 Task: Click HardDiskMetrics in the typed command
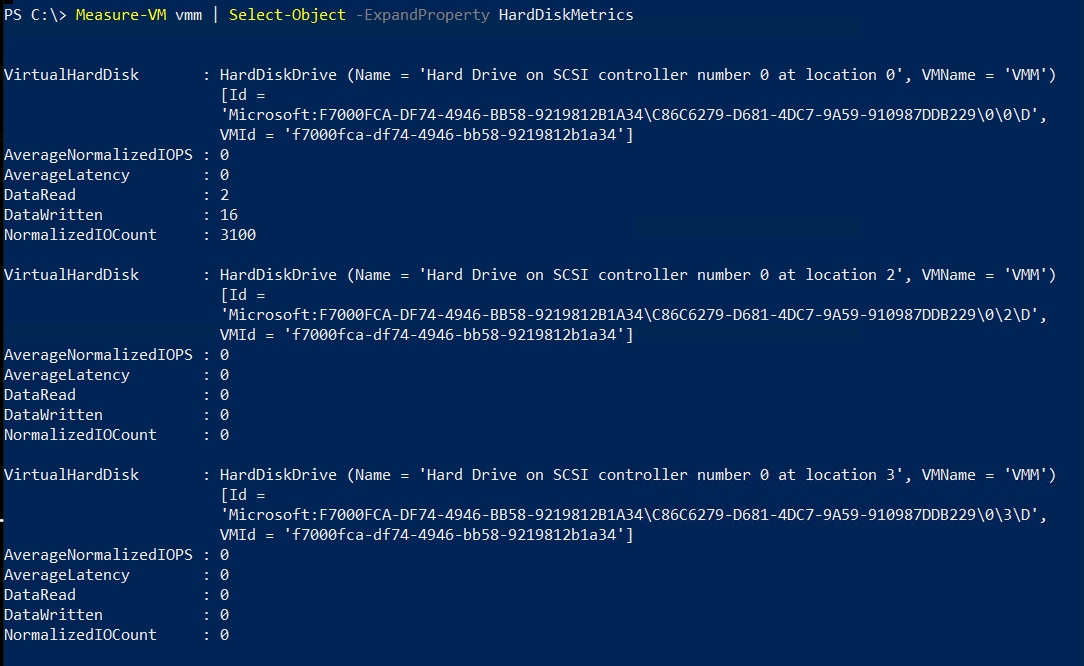tap(565, 15)
